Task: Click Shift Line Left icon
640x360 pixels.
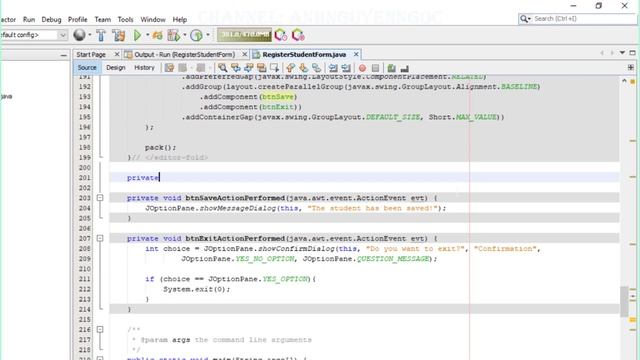Action: coord(333,68)
